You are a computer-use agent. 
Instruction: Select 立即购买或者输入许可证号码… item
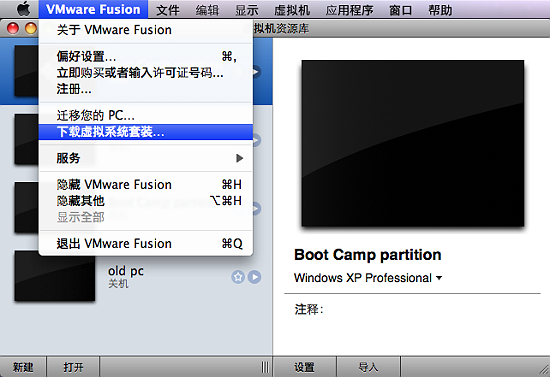(x=146, y=73)
